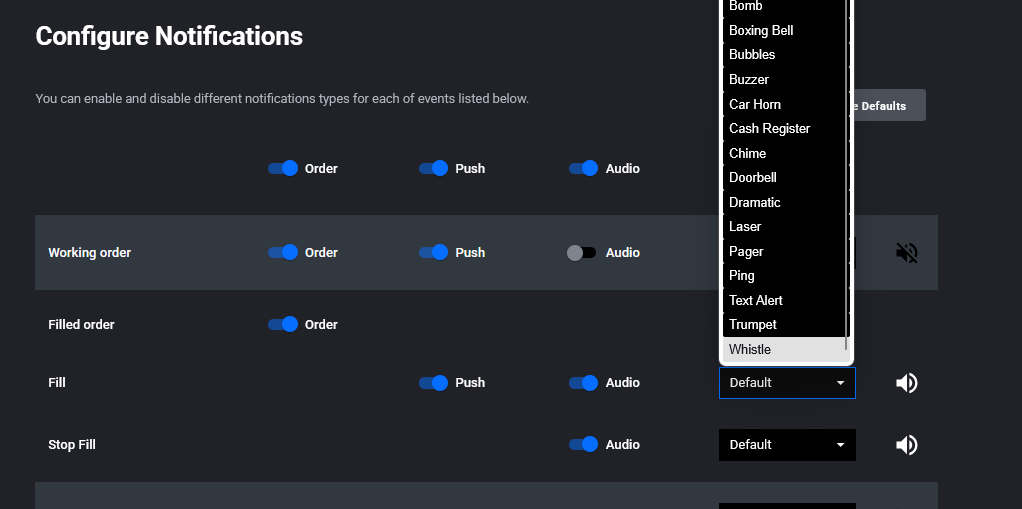Select Bomb from sound list
1022x509 pixels.
pos(783,7)
